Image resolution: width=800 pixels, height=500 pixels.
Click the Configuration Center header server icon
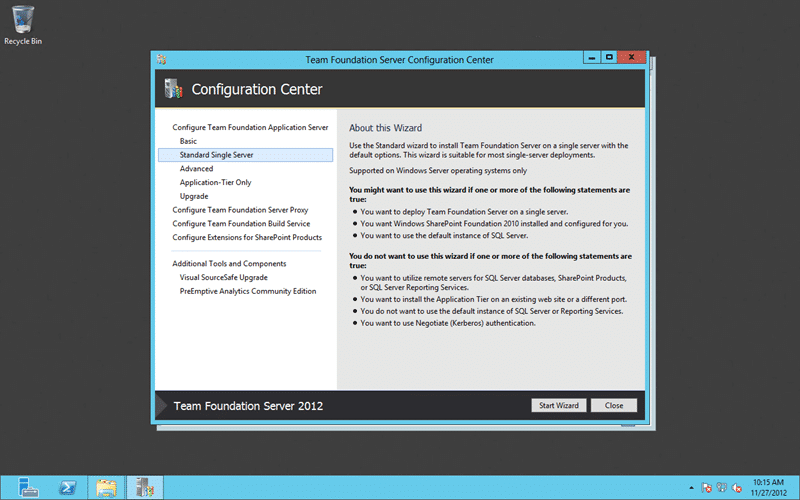tap(173, 89)
